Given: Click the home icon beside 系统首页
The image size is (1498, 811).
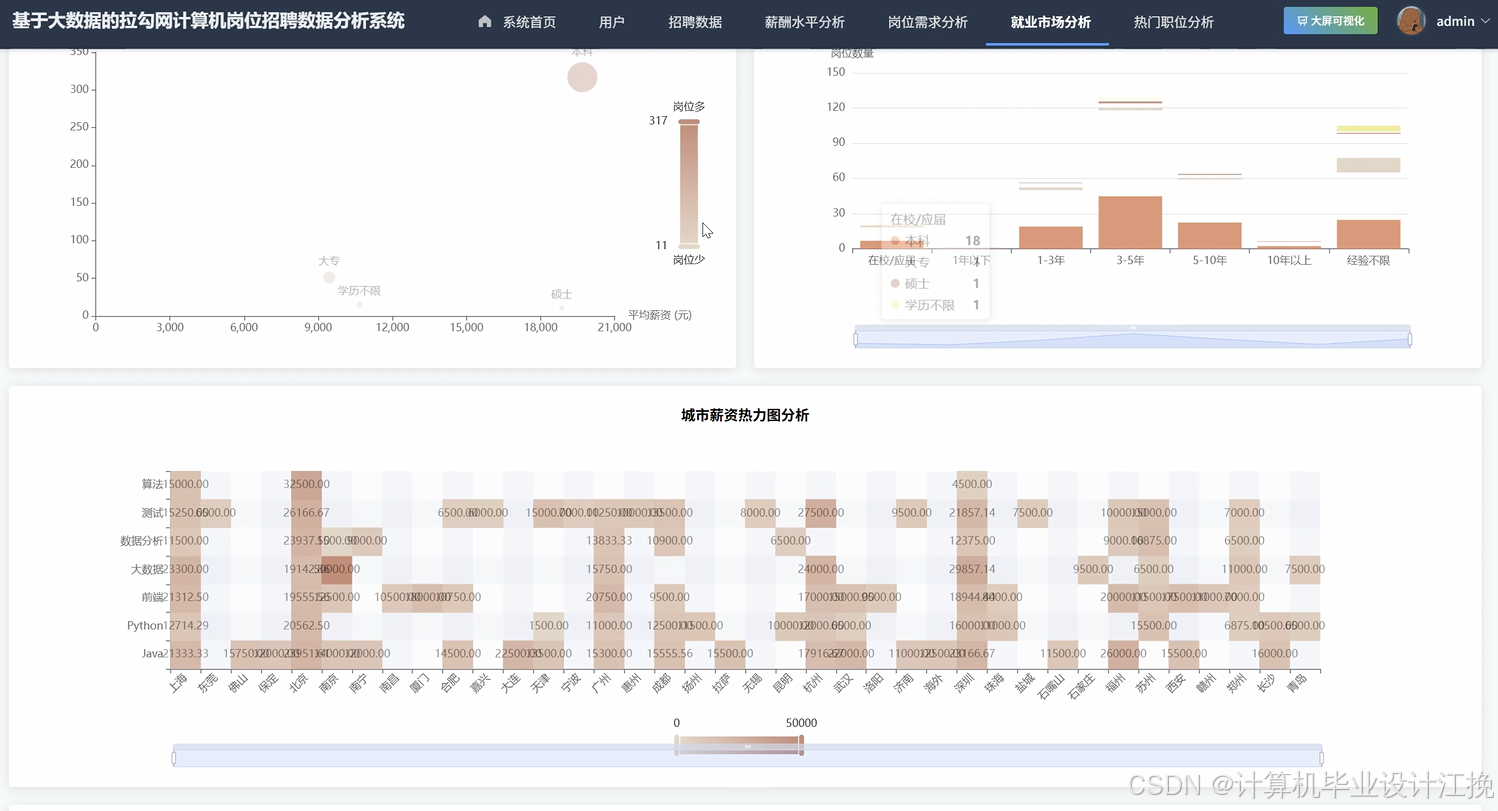Looking at the screenshot, I should tap(484, 21).
